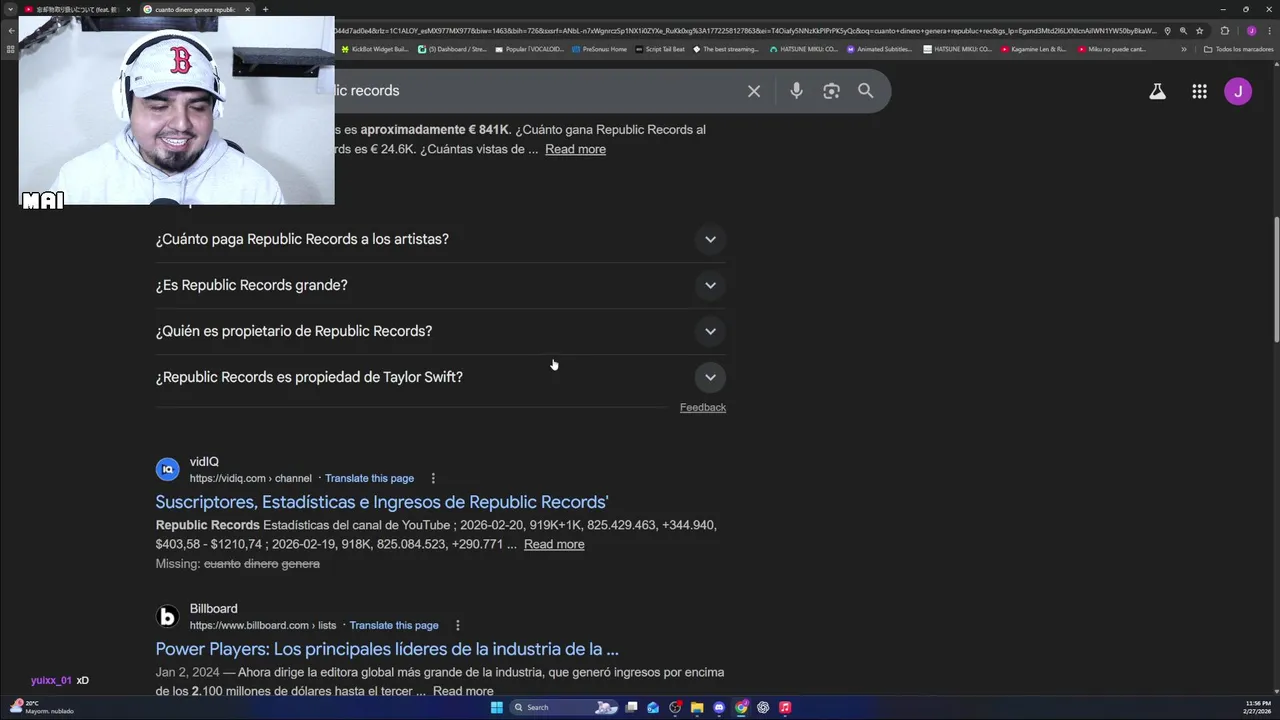
Task: Switch to Chrome in the taskbar
Action: pos(741,707)
